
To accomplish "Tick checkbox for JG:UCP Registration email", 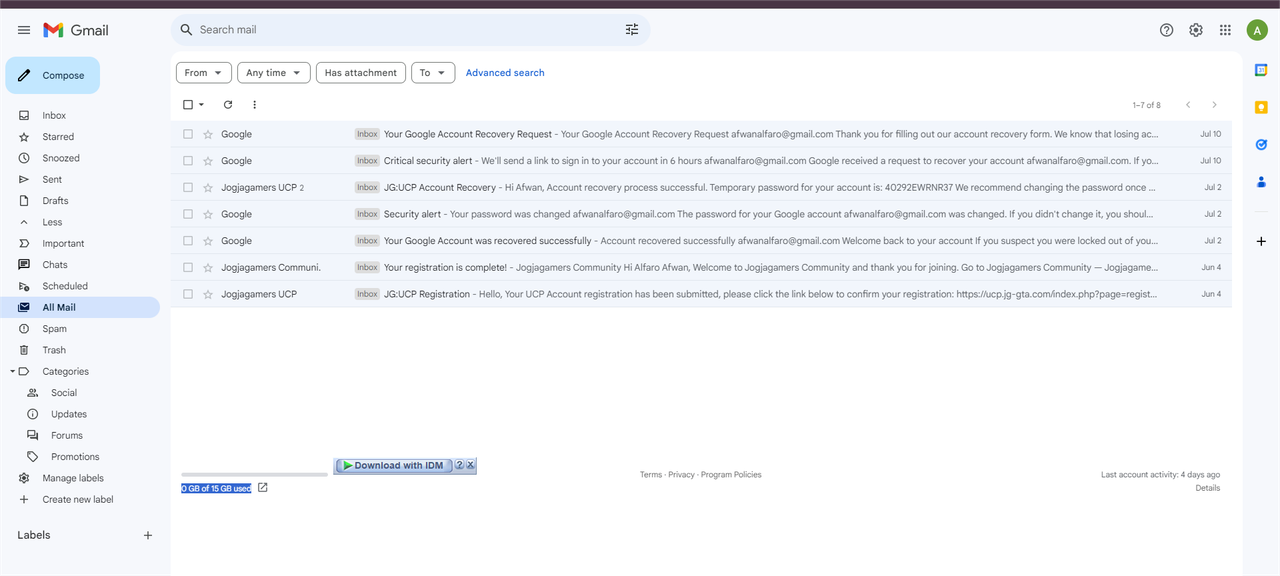I will [x=188, y=294].
